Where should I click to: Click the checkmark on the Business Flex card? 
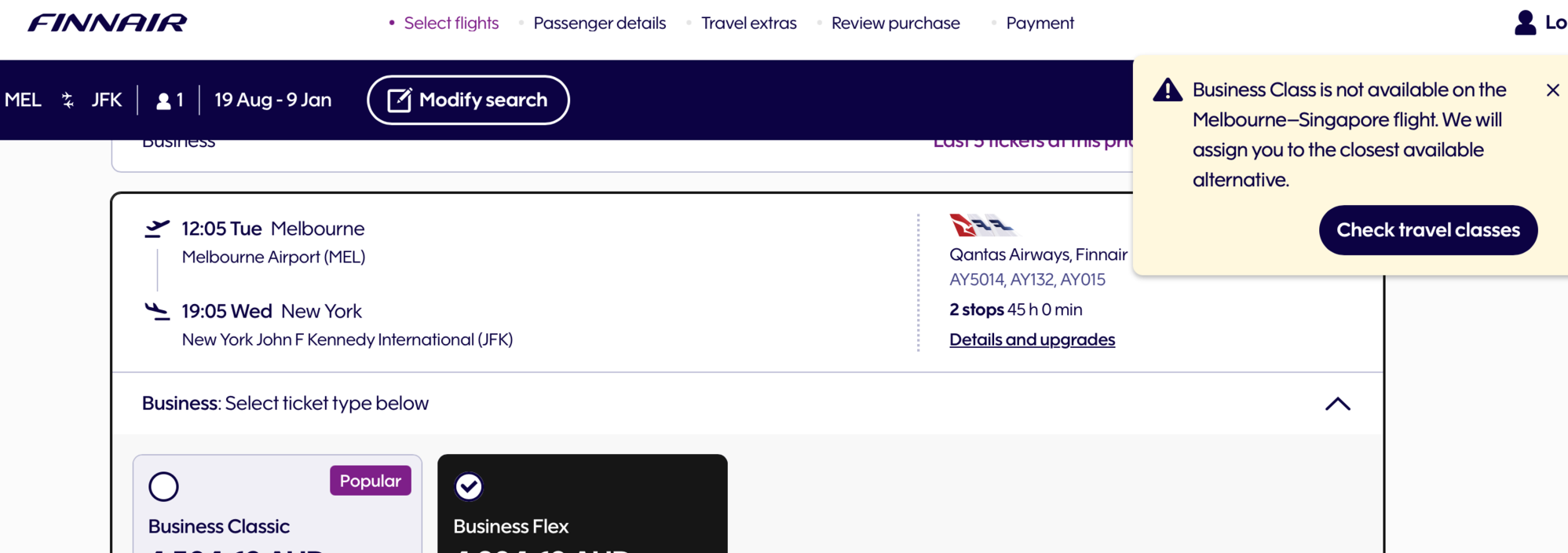[468, 486]
